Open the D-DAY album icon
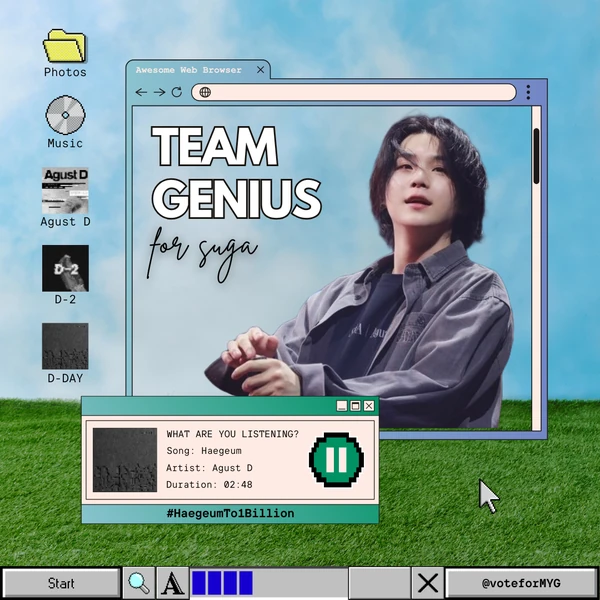The image size is (600, 600). coord(65,346)
